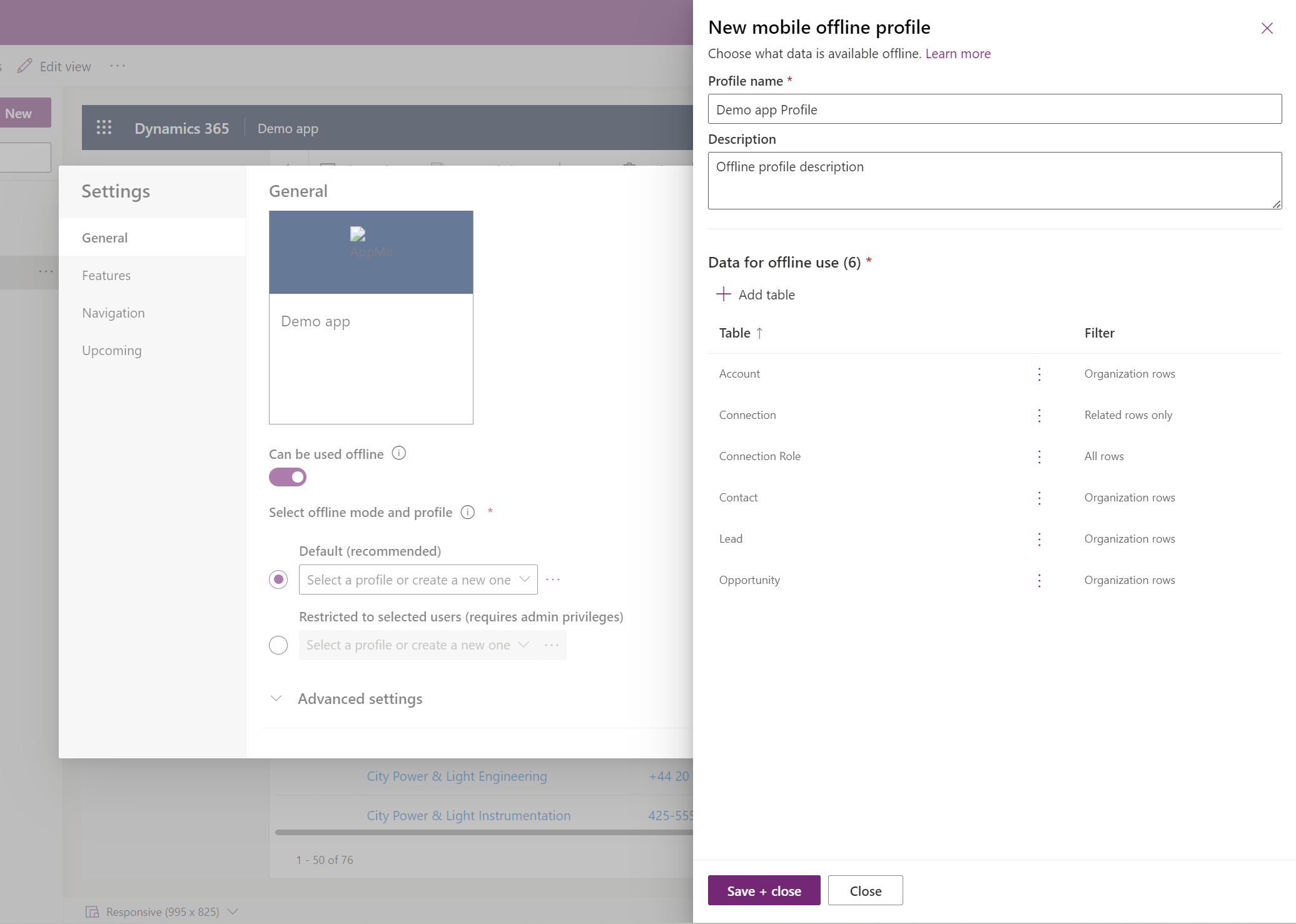Screen dimensions: 1296x924
Task: Select the Default recommended radio button
Action: pos(278,579)
